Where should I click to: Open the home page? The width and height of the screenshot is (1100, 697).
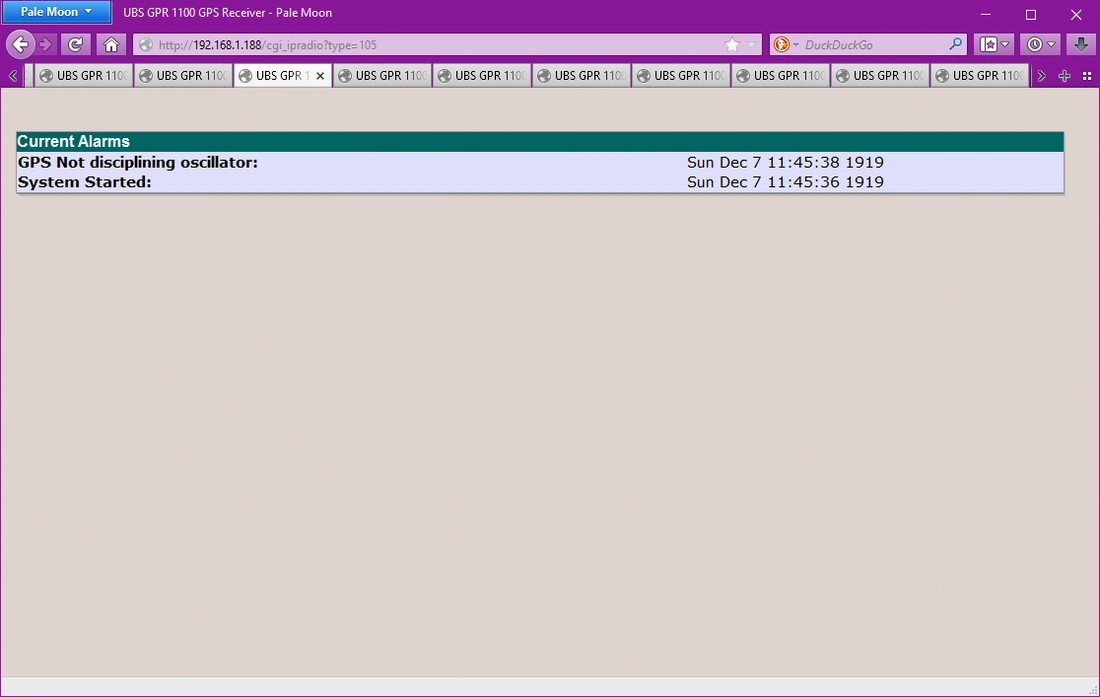pyautogui.click(x=111, y=45)
